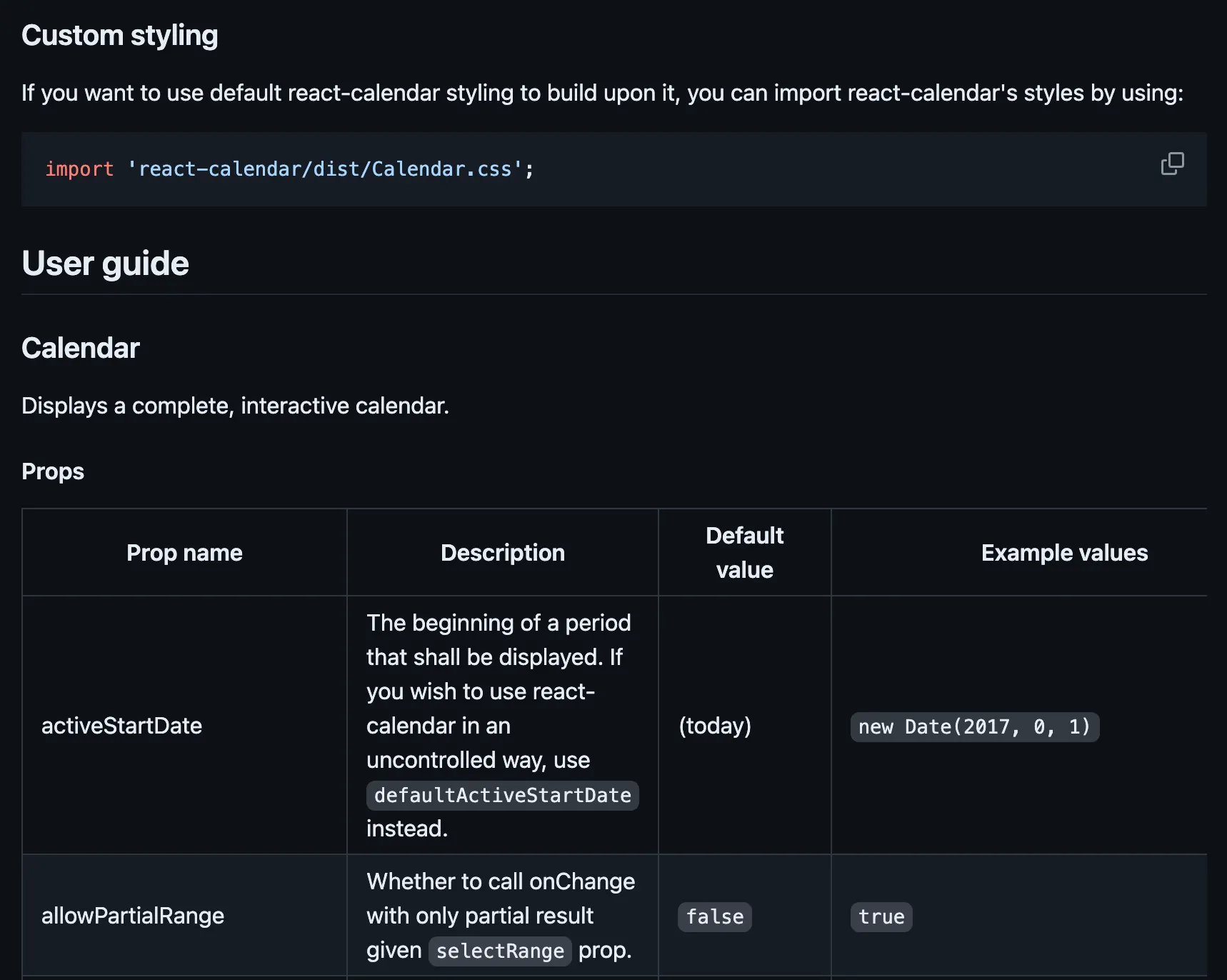Screen dimensions: 1227x980
Task: Click the 'User guide' heading
Action: pyautogui.click(x=106, y=264)
